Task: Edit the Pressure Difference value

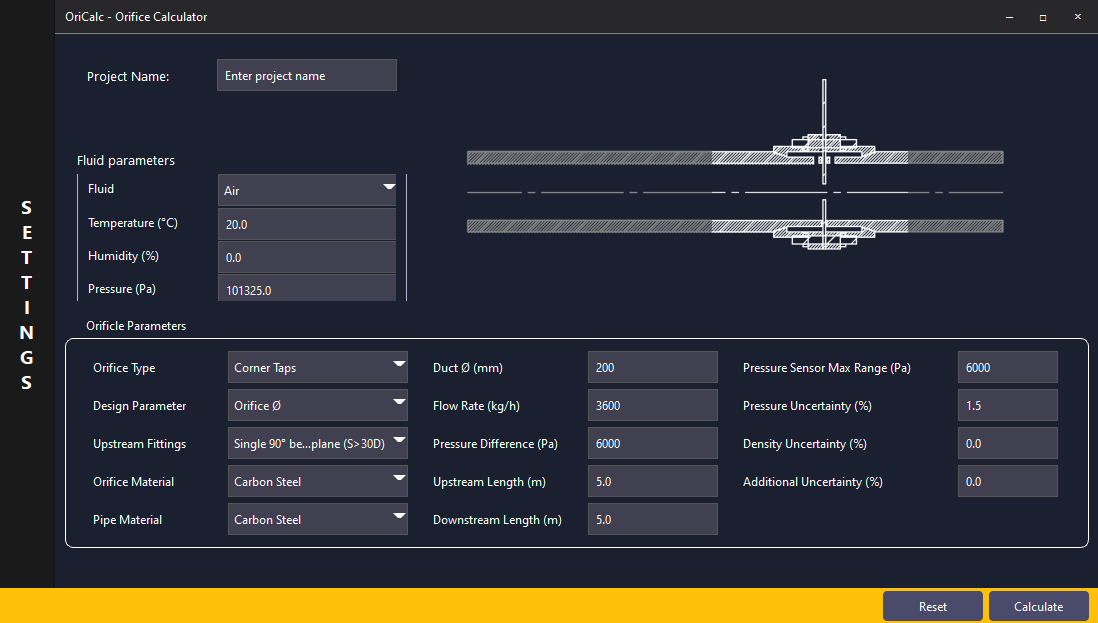Action: tap(652, 443)
